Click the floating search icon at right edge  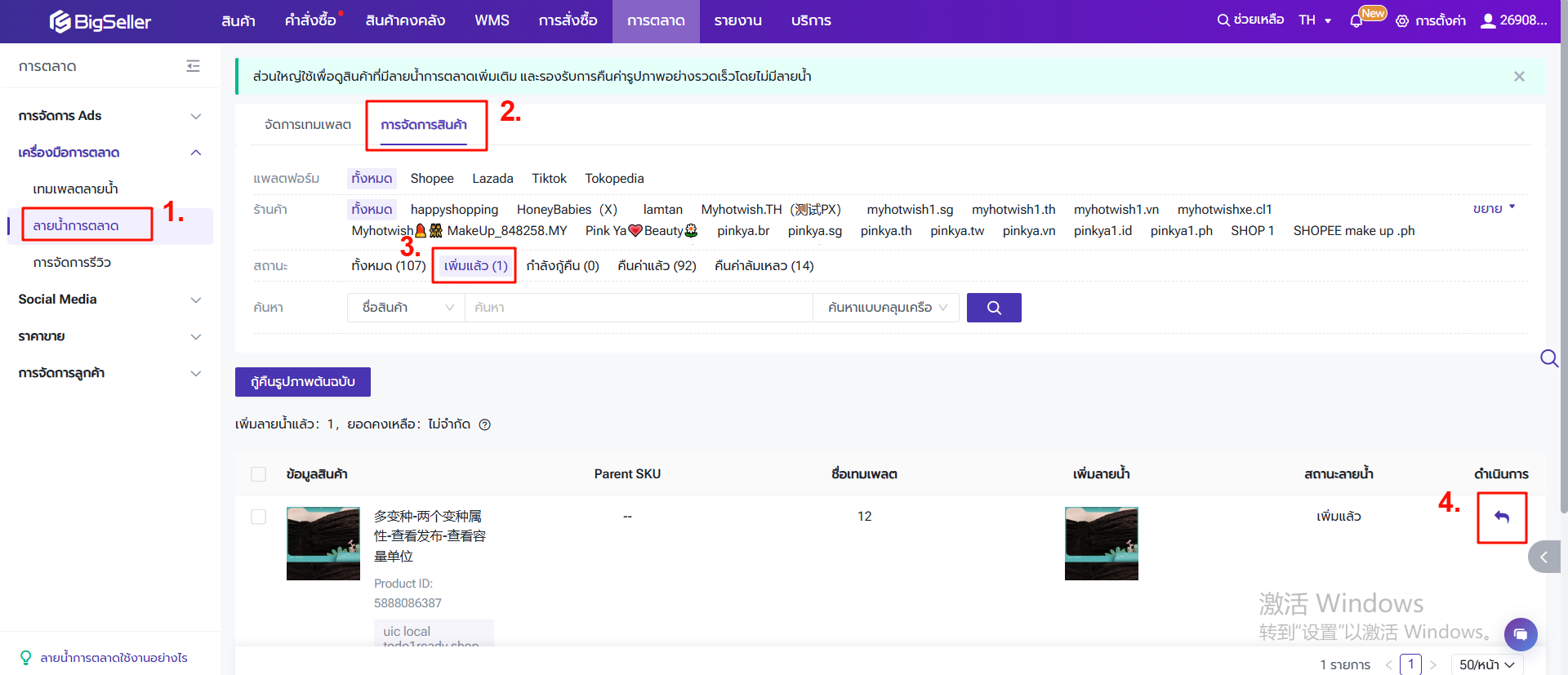pyautogui.click(x=1548, y=358)
